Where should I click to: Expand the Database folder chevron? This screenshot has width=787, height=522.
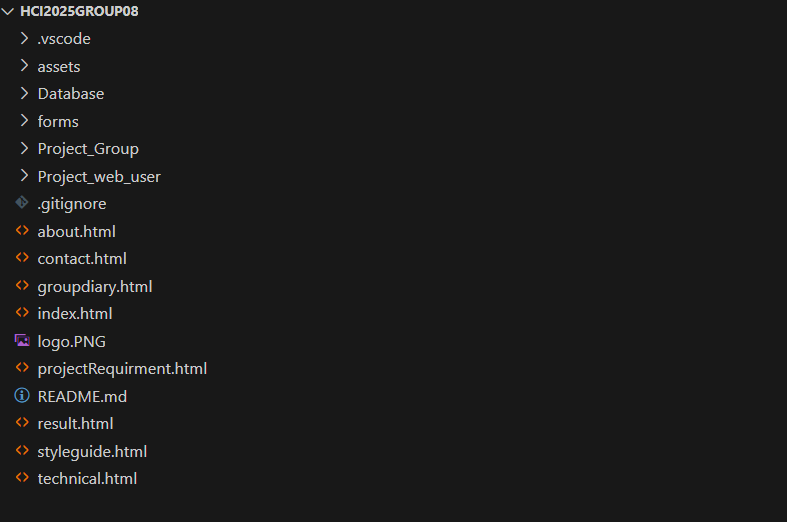coord(25,93)
